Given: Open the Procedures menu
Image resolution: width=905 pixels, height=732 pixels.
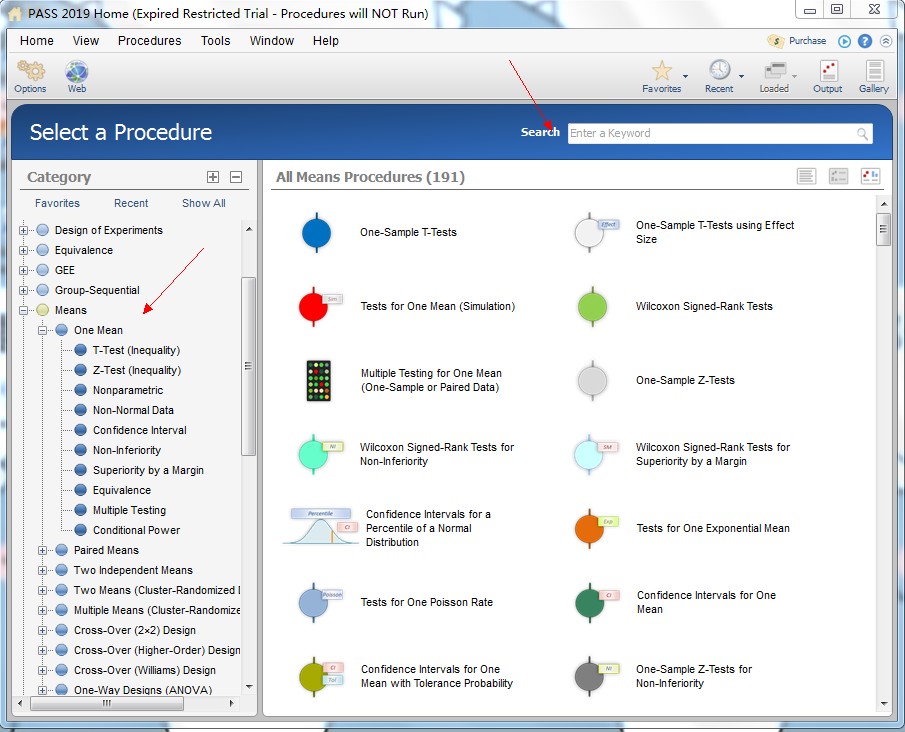Looking at the screenshot, I should coord(149,41).
